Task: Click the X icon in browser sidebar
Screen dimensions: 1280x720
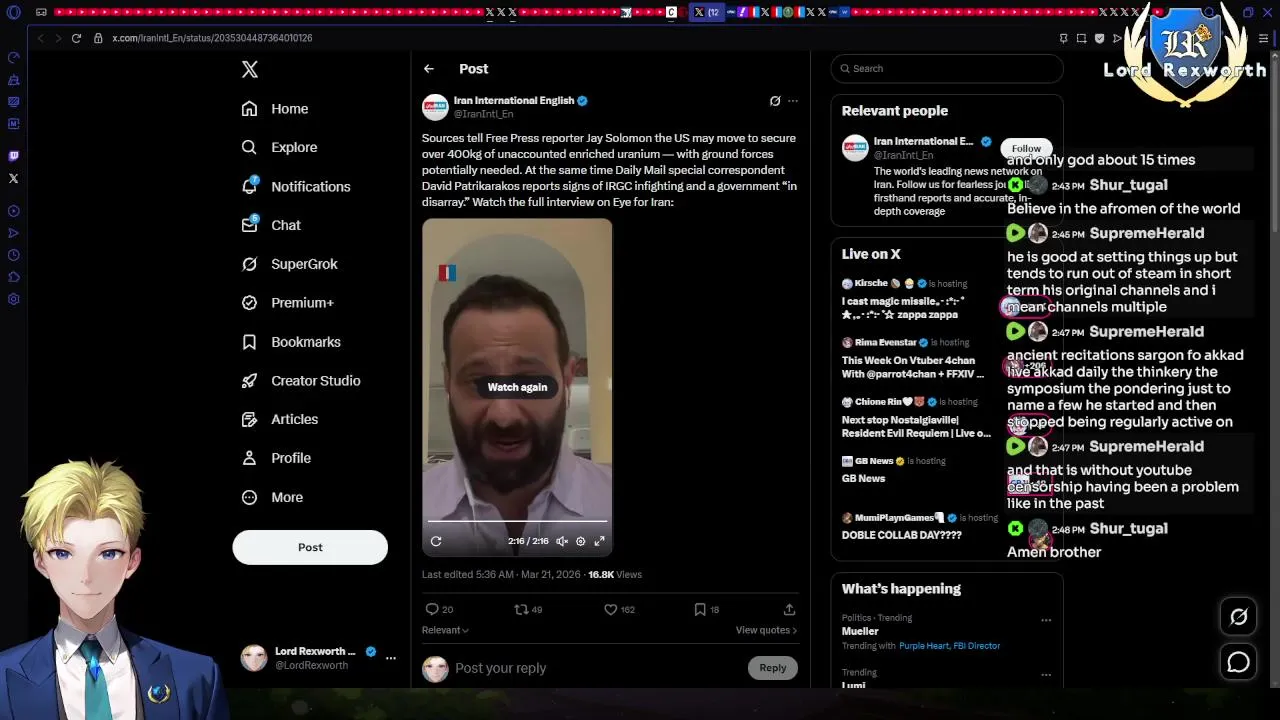Action: 13,179
